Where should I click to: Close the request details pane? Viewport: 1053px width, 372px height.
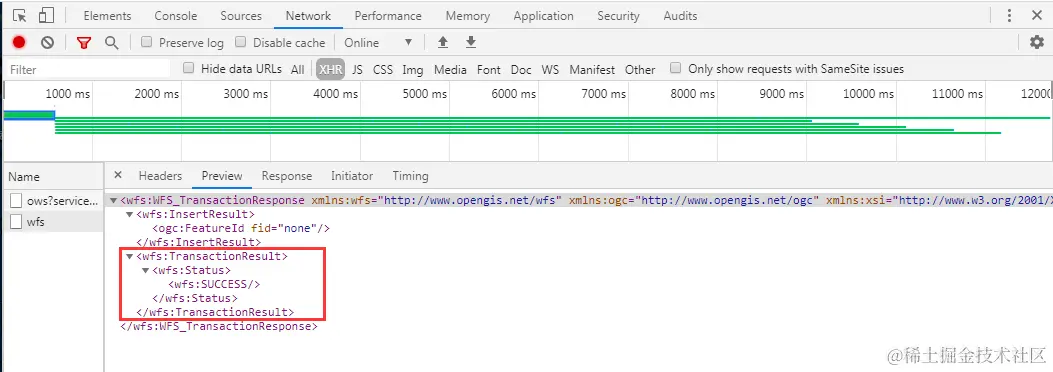[118, 175]
